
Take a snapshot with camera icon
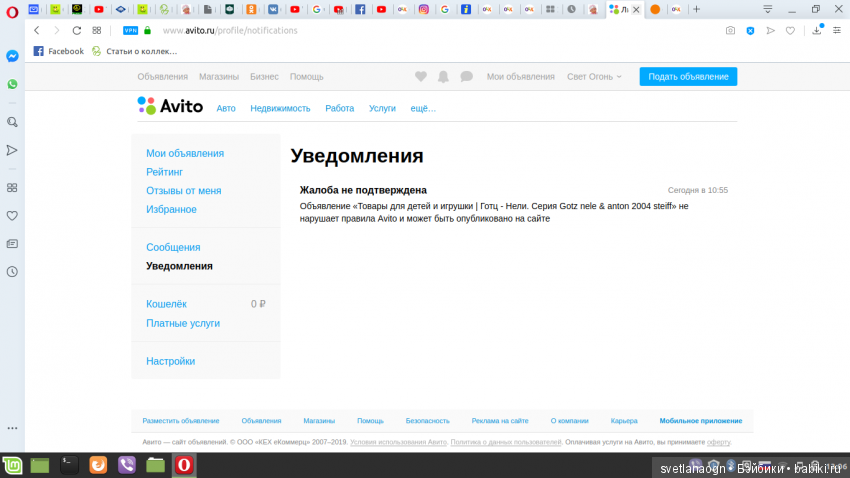(x=730, y=30)
